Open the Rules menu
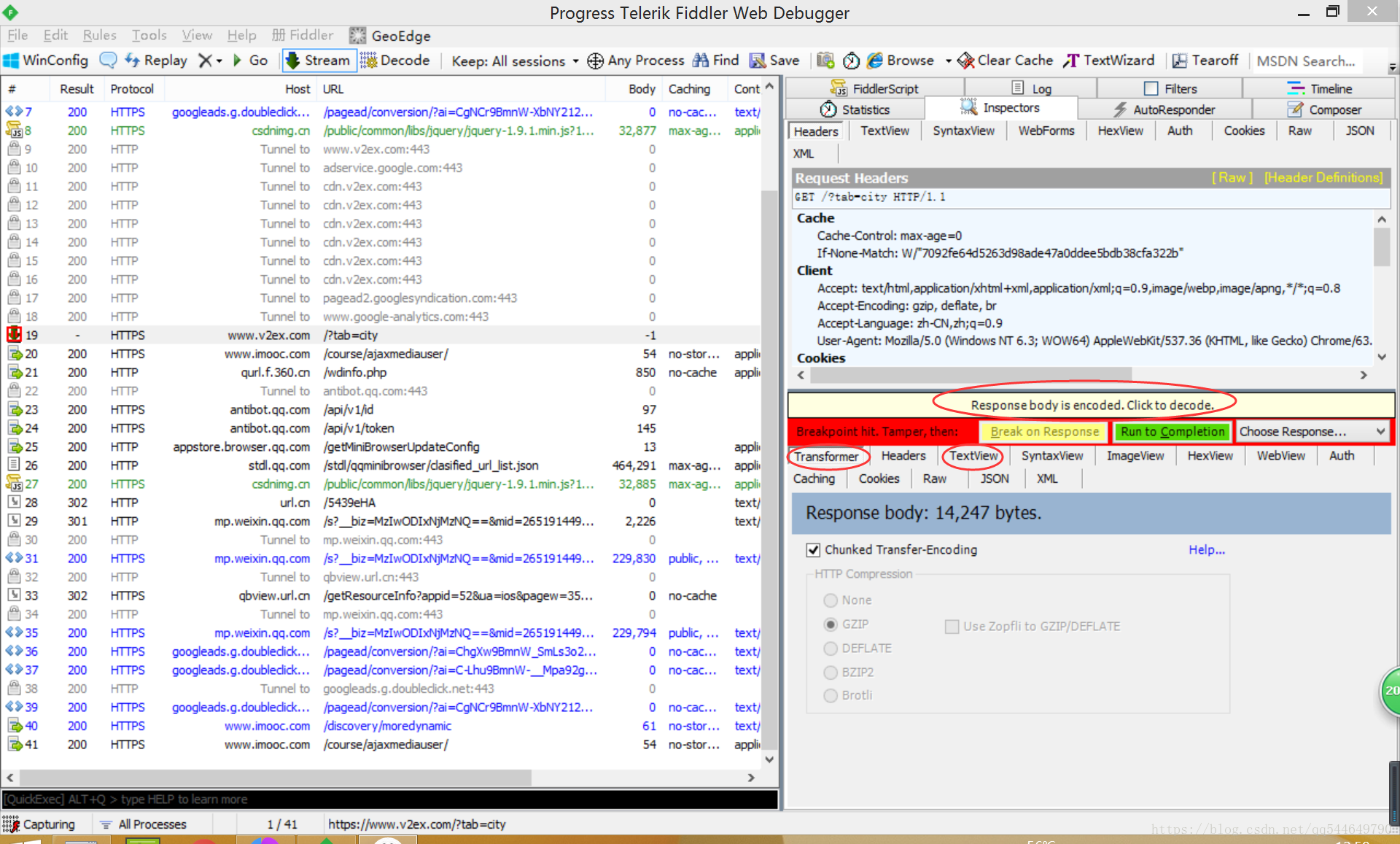This screenshot has height=844, width=1400. pos(99,35)
